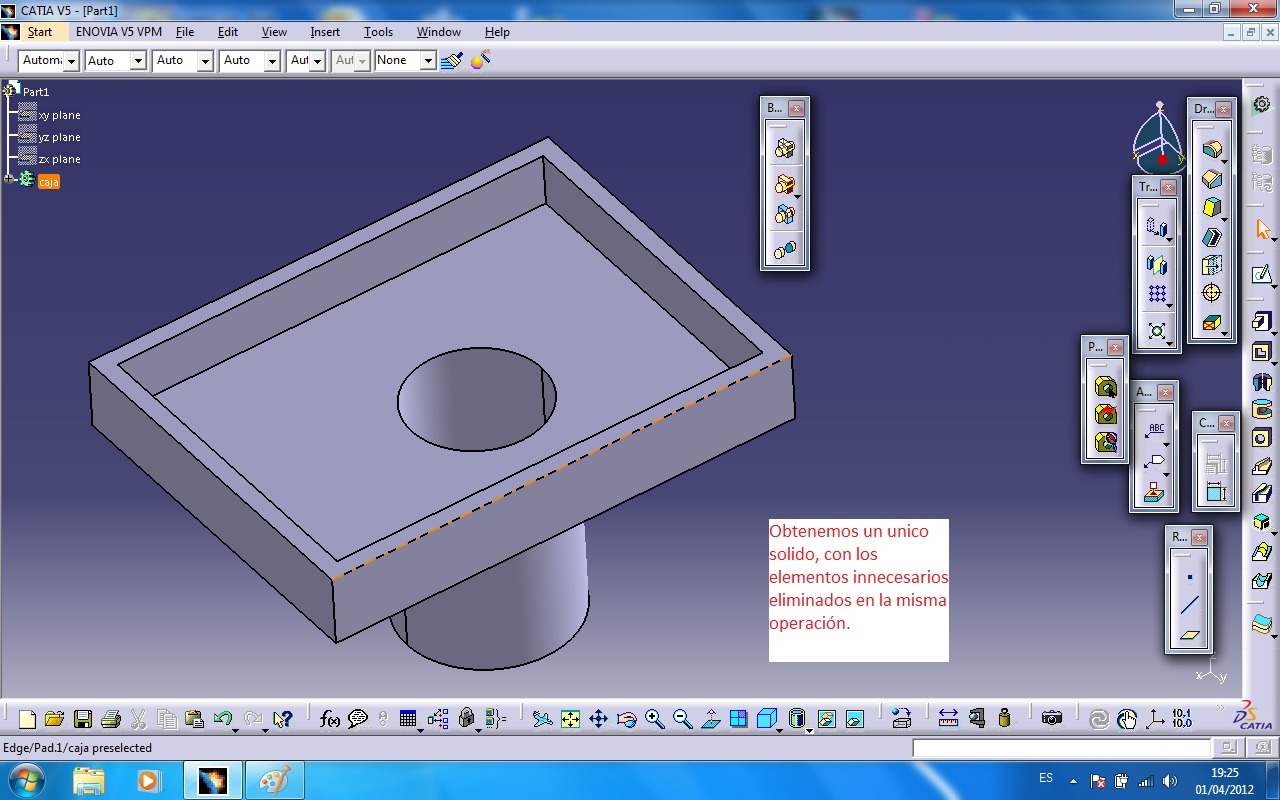Open the Window menu
The height and width of the screenshot is (800, 1280).
[439, 32]
